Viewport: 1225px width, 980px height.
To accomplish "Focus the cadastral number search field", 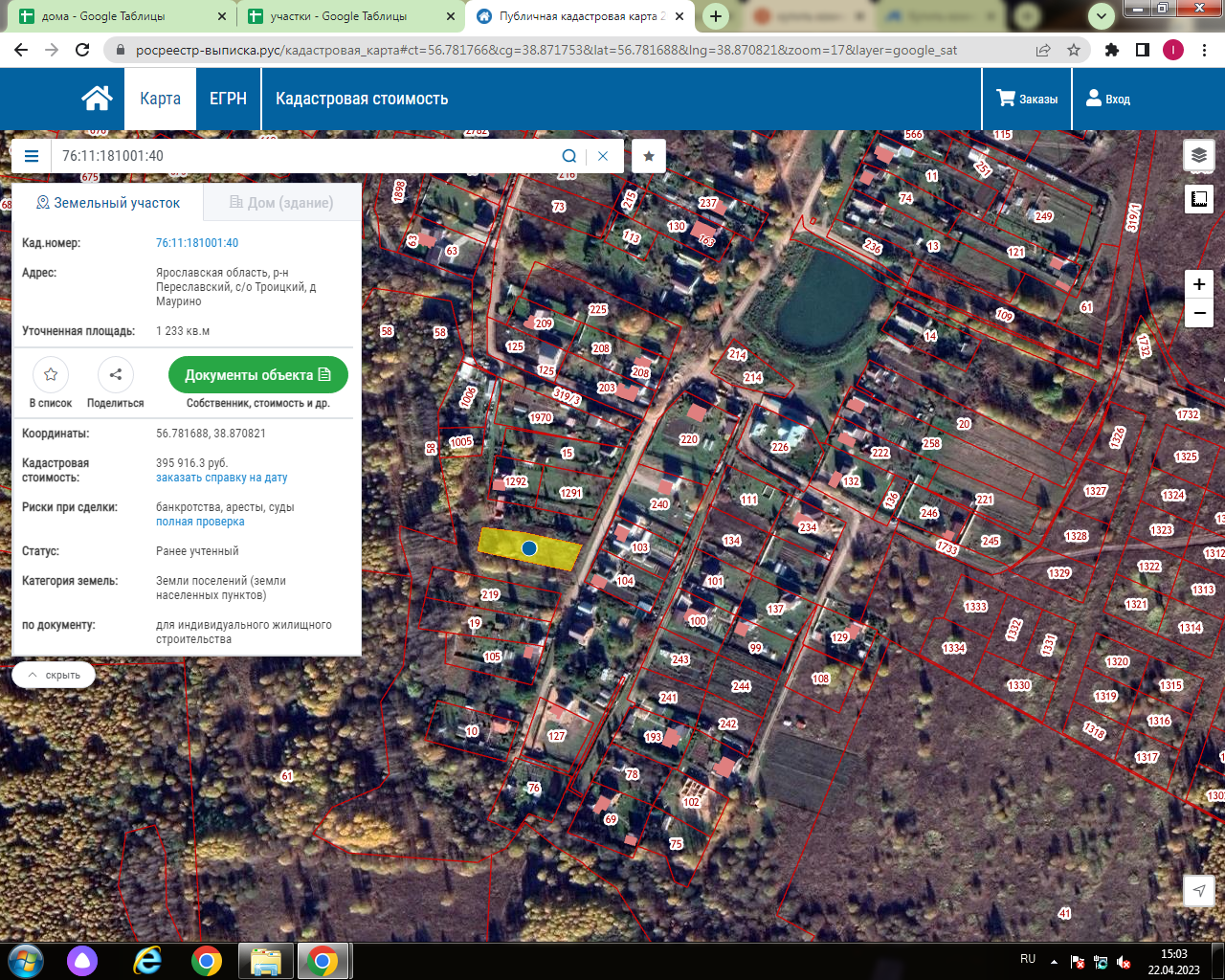I will click(x=304, y=156).
